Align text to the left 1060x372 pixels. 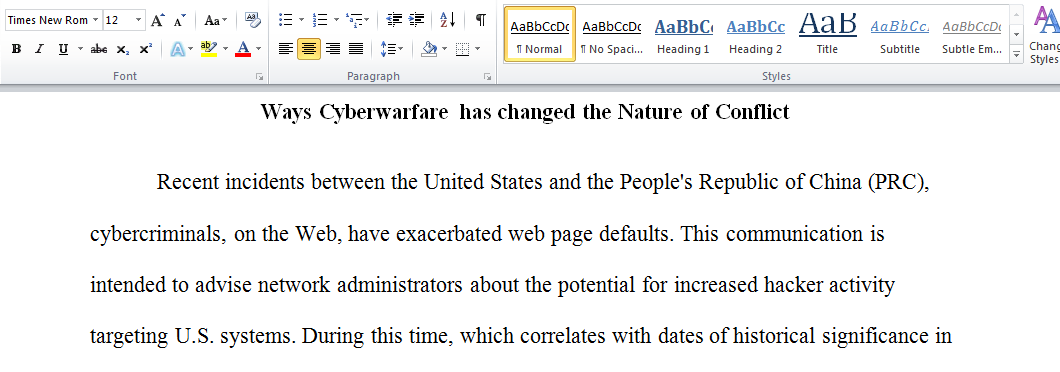[x=287, y=49]
